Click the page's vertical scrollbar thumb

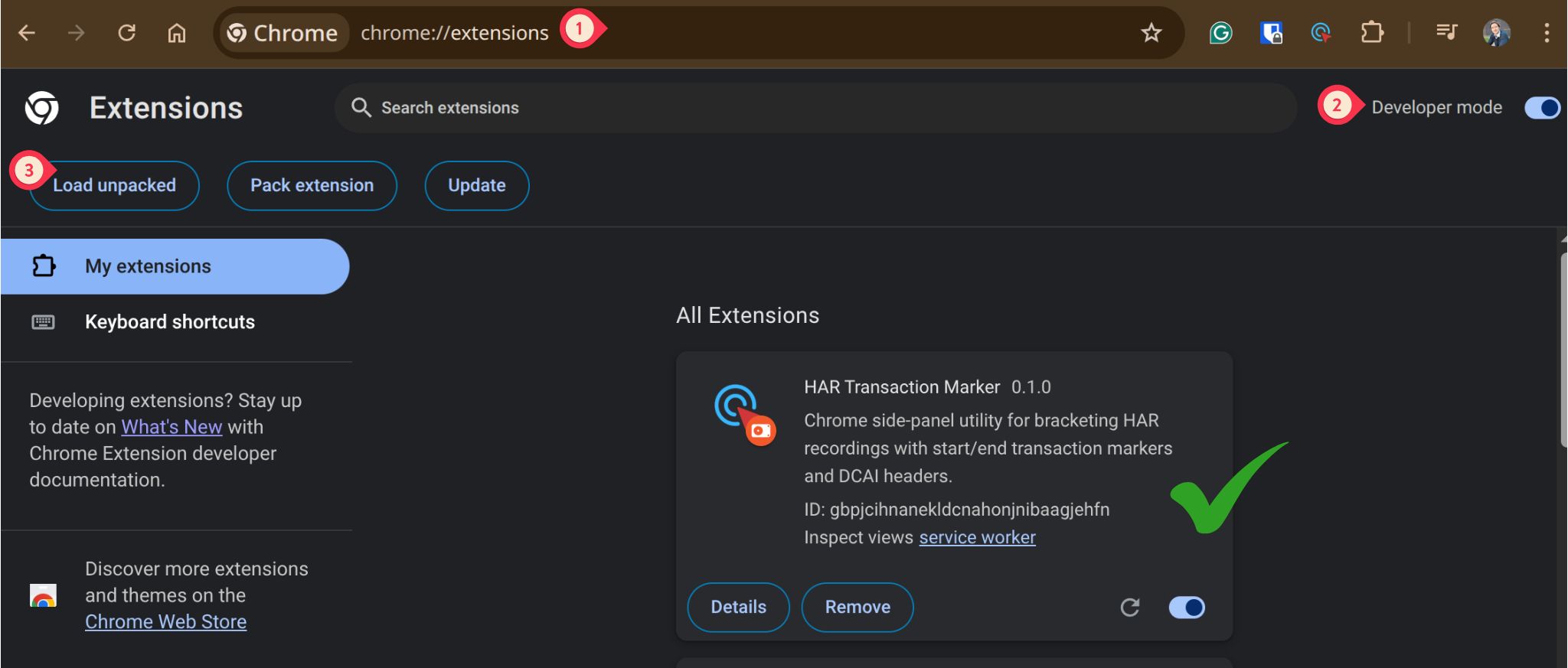pyautogui.click(x=1563, y=350)
